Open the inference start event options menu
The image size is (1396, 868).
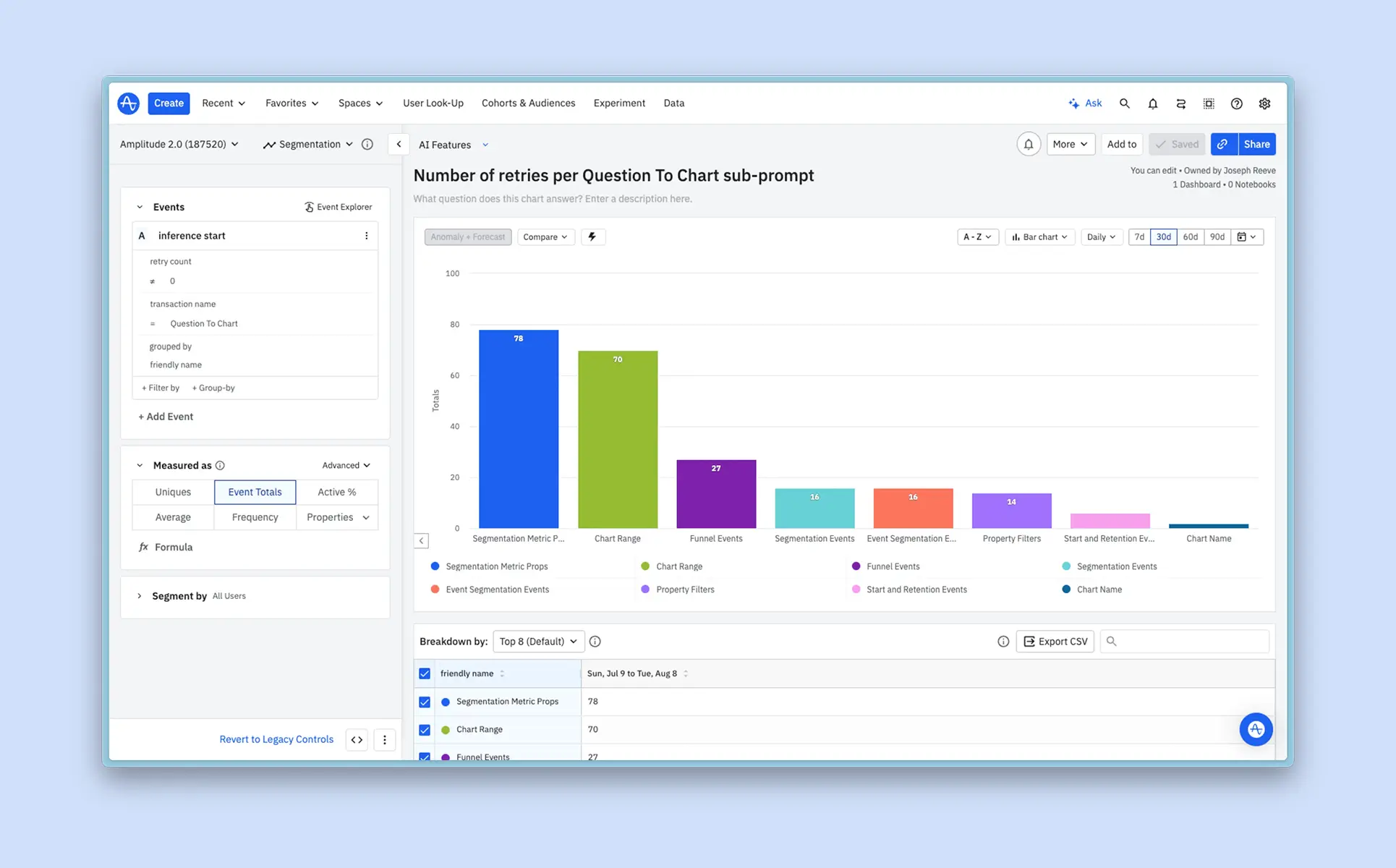pos(366,236)
